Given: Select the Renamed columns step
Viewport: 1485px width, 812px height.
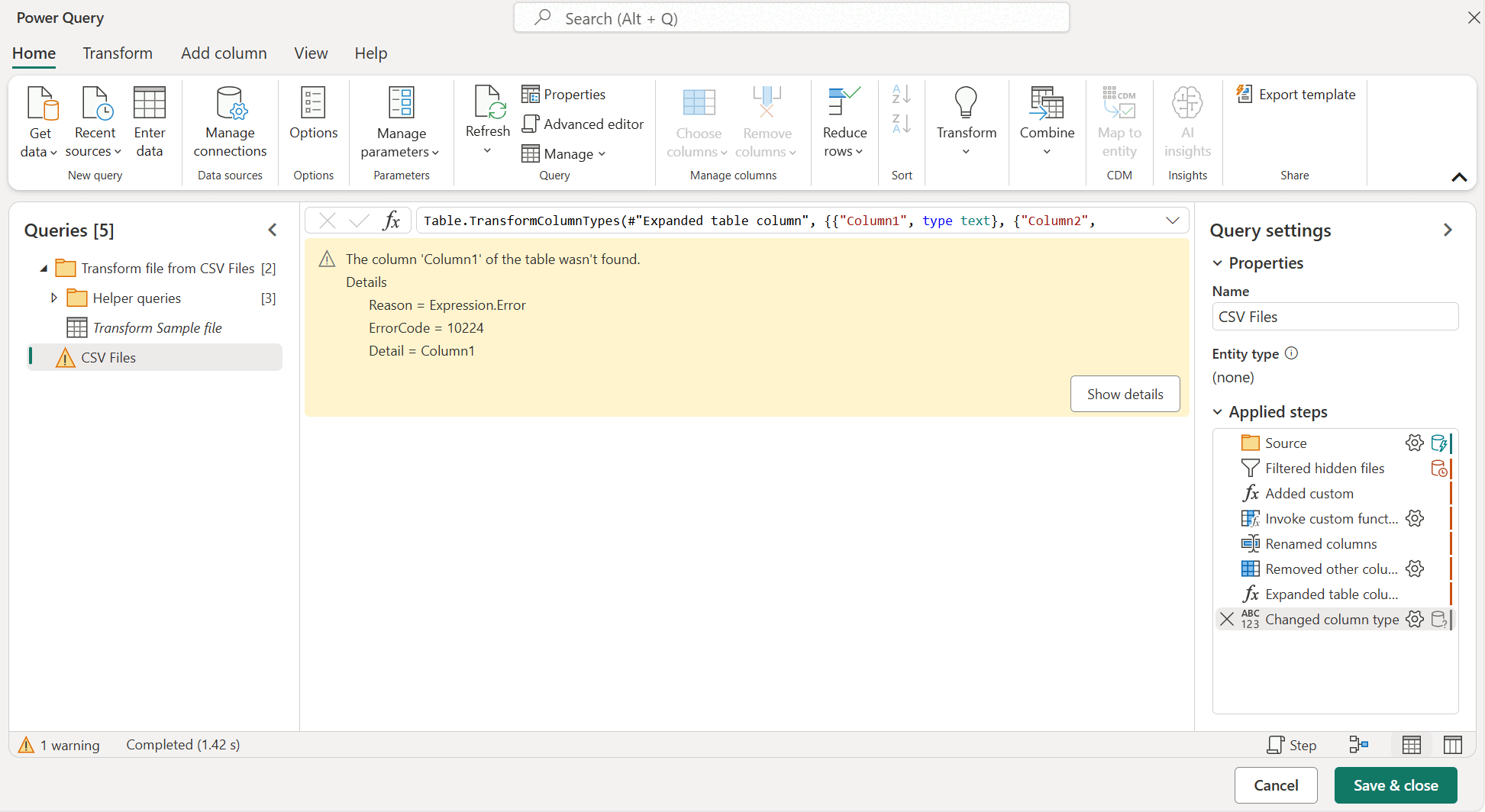Looking at the screenshot, I should [1321, 543].
